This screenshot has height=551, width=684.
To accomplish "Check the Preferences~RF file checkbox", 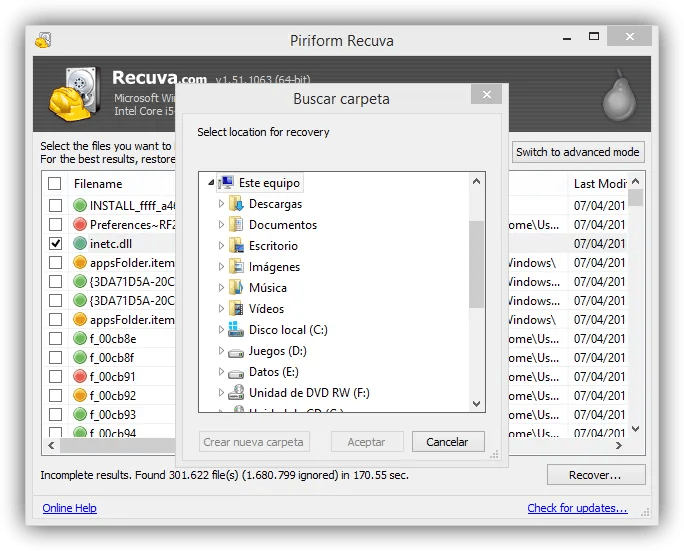I will point(55,224).
